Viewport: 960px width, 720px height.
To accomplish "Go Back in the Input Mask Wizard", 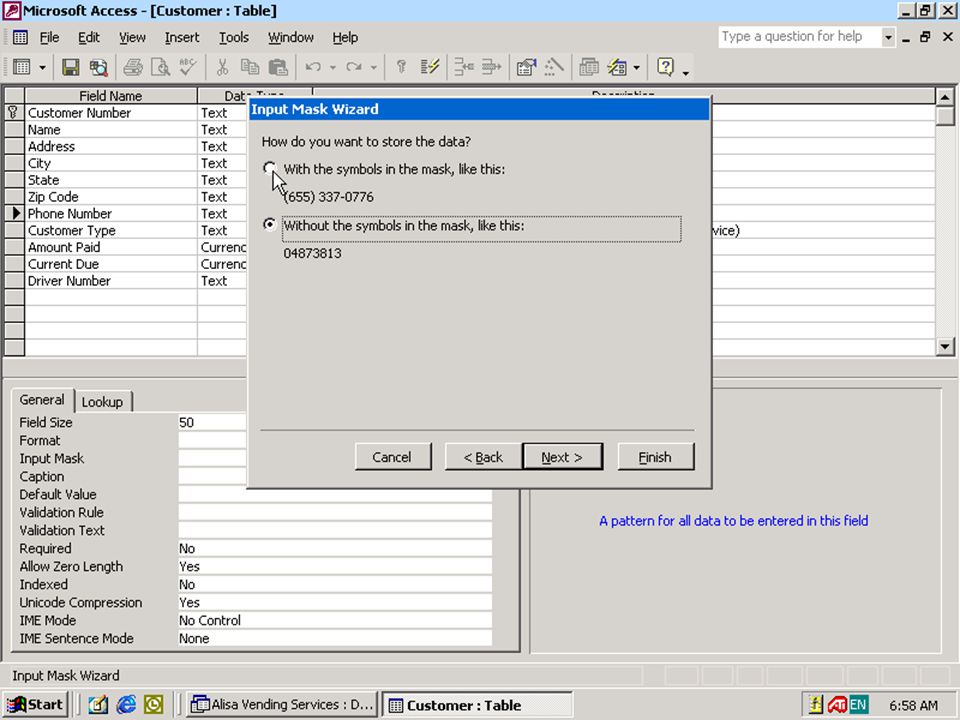I will pyautogui.click(x=483, y=457).
